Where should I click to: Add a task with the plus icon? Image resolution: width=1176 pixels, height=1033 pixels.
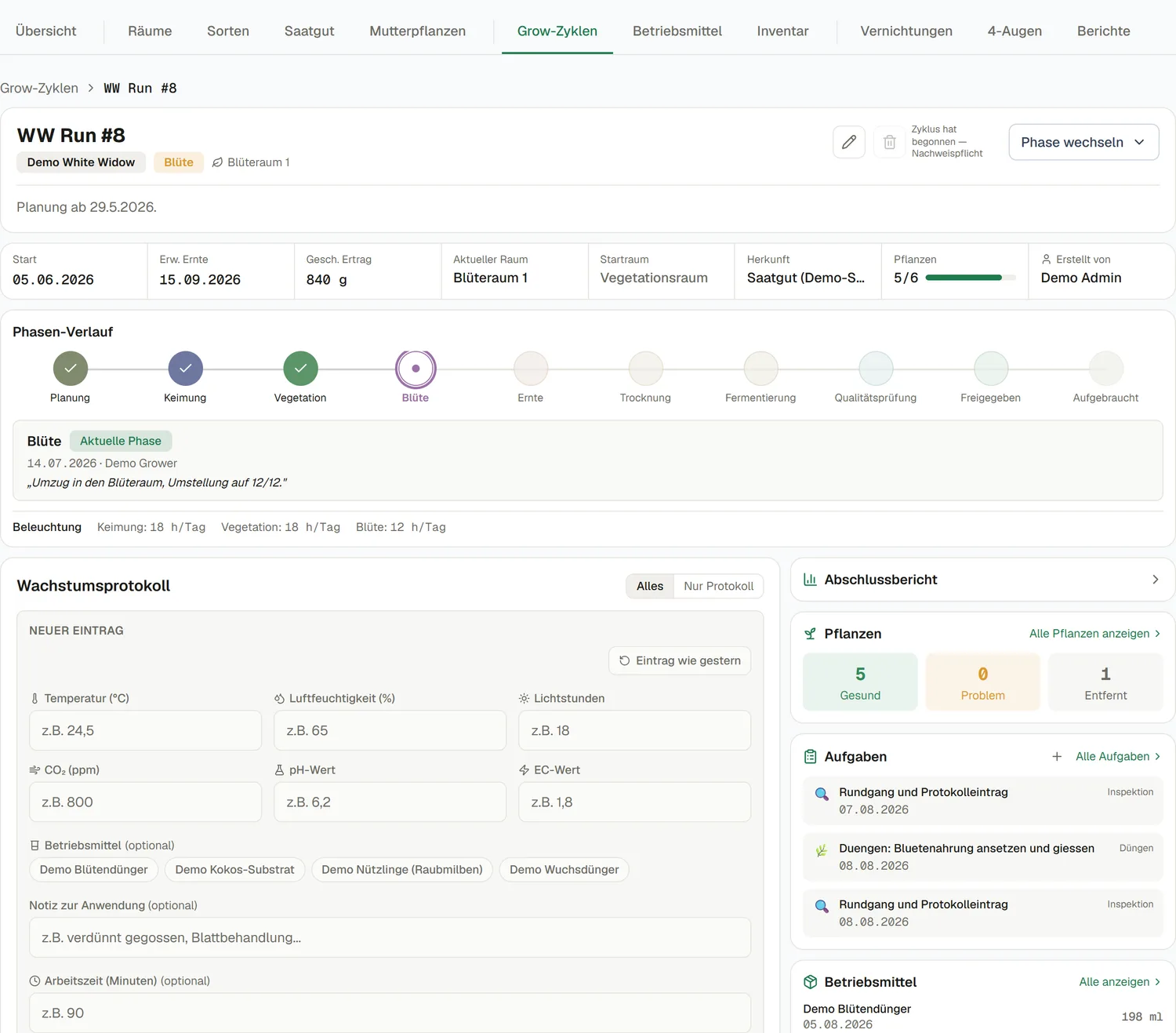pyautogui.click(x=1057, y=756)
